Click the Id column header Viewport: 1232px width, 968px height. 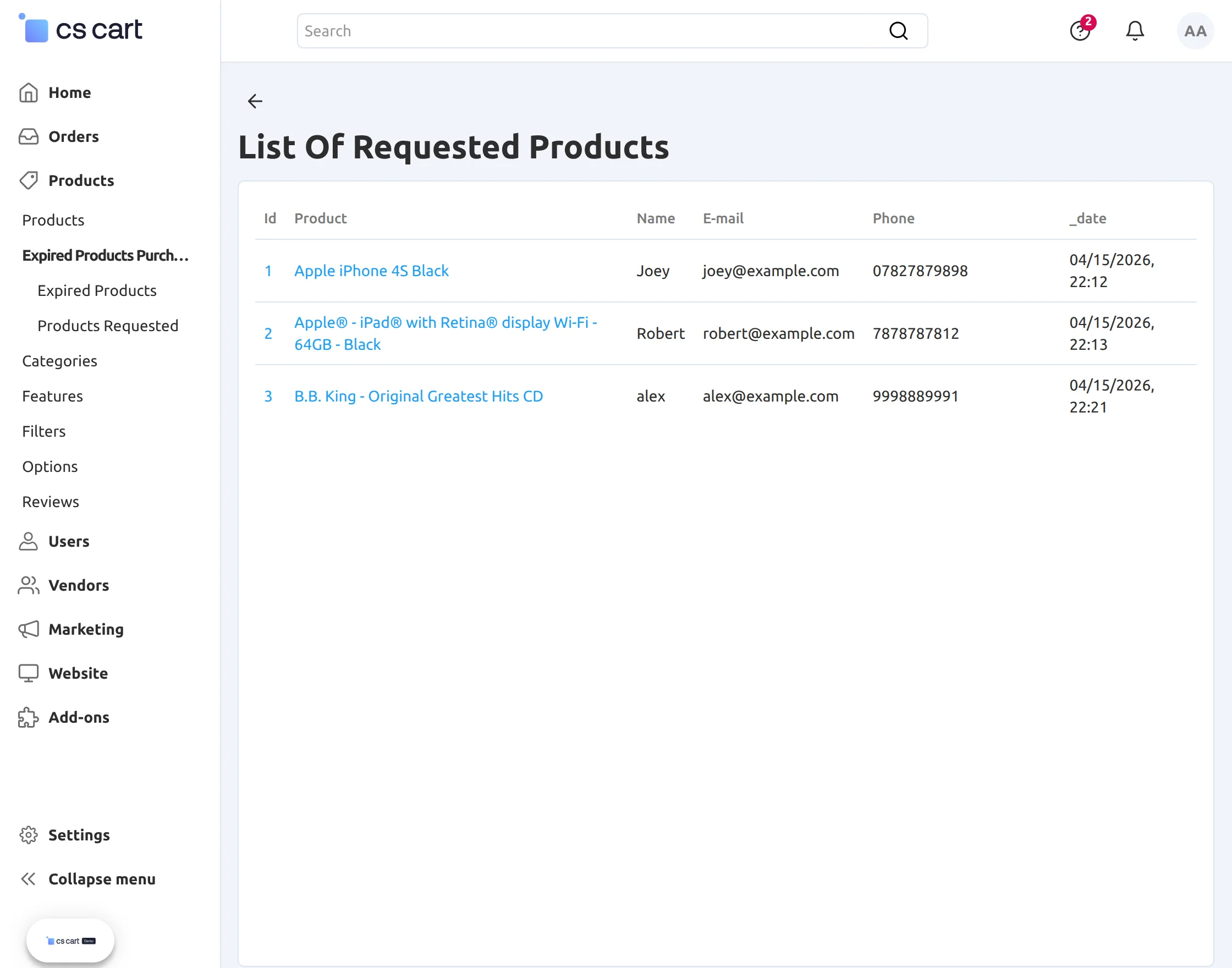point(269,218)
